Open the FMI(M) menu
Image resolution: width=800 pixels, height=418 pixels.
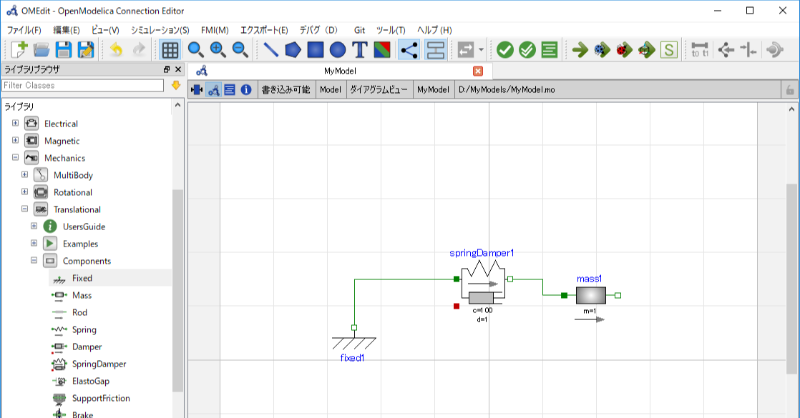click(x=215, y=30)
